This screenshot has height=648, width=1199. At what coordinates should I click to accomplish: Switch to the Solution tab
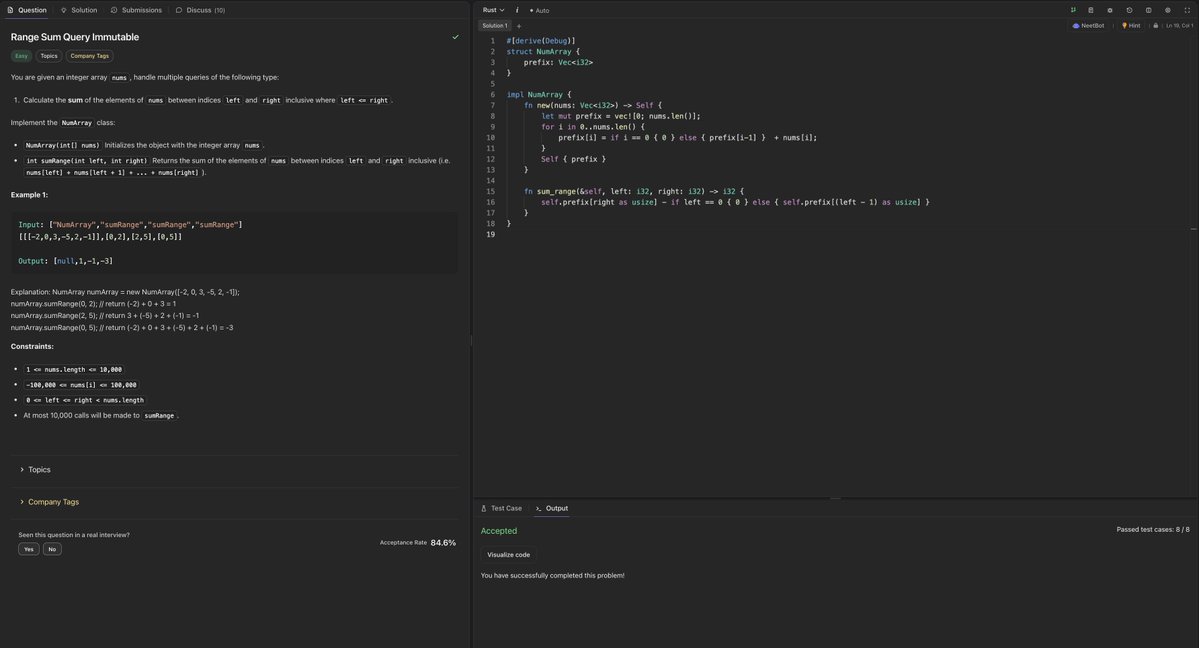tap(79, 10)
